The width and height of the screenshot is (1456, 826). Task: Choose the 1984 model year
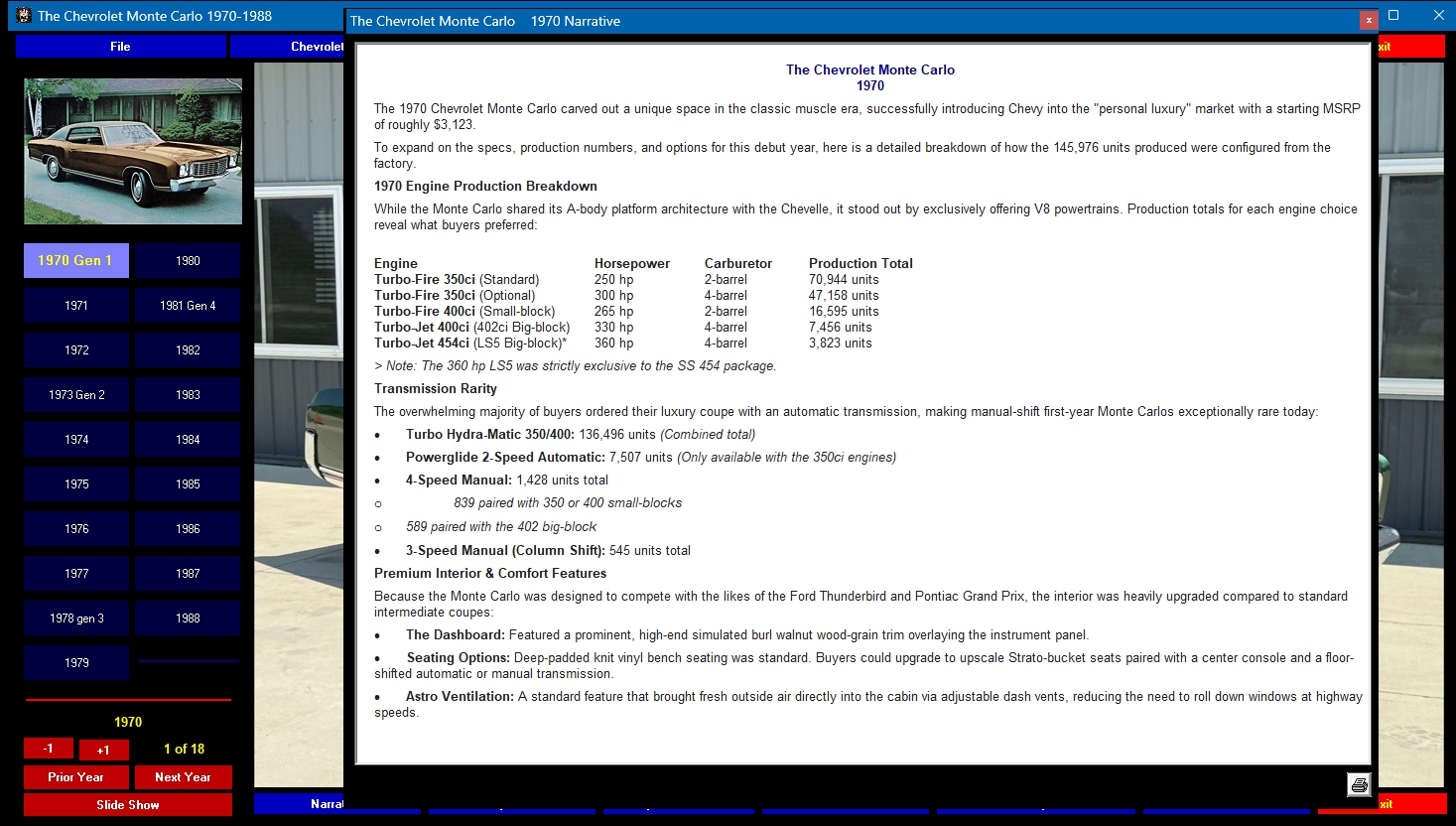(x=188, y=439)
